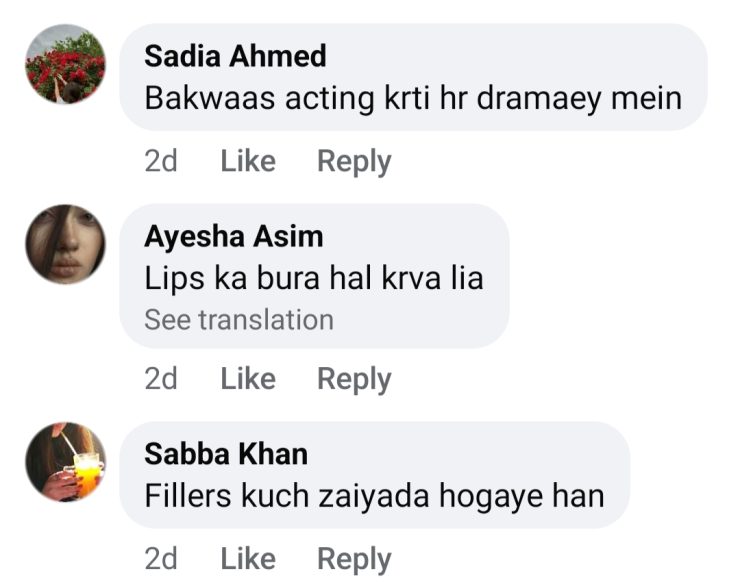Visit Sadia Ahmed's profile via her name
Viewport: 740px width, 582px height.
coord(235,56)
